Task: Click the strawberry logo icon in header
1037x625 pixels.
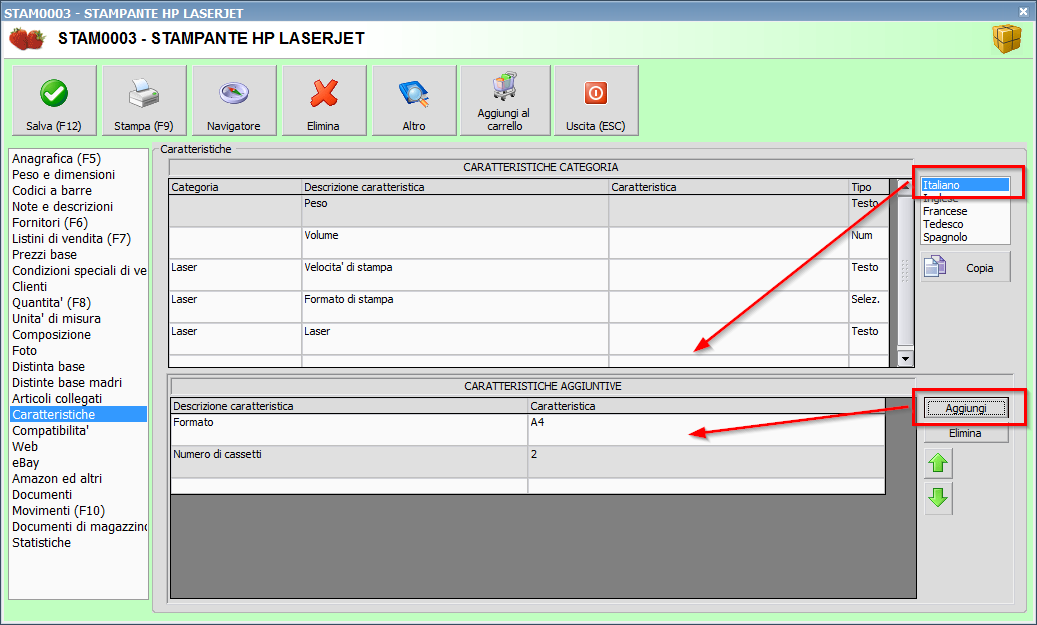Action: [x=26, y=38]
